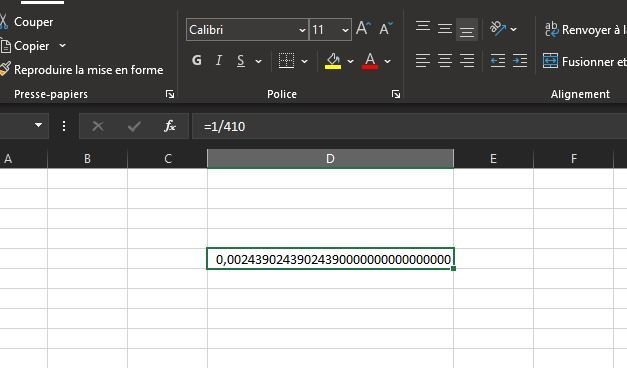
Task: Click Couper to cut selection
Action: (x=33, y=22)
